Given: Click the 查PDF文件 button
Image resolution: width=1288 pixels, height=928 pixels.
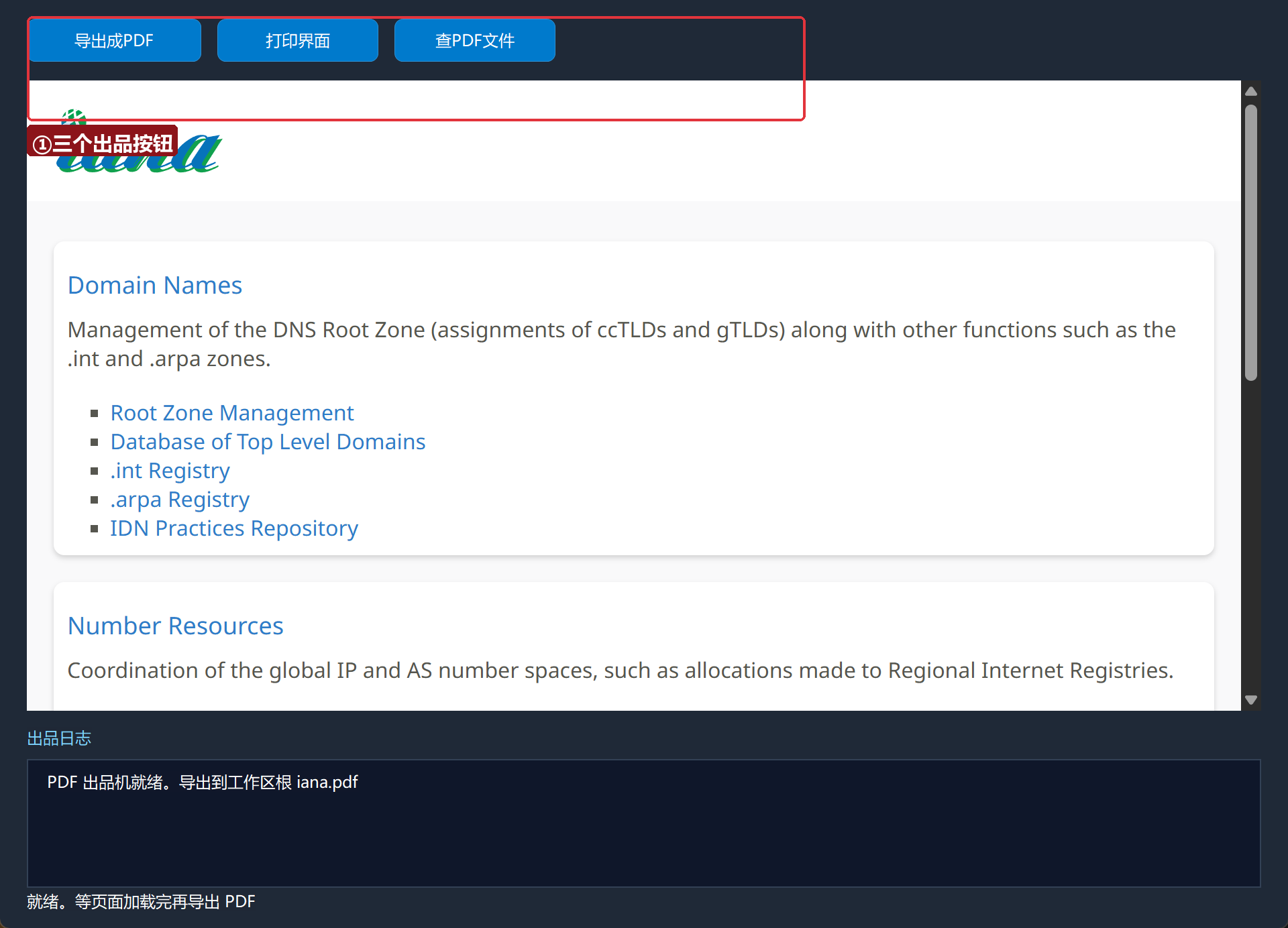Looking at the screenshot, I should point(475,40).
